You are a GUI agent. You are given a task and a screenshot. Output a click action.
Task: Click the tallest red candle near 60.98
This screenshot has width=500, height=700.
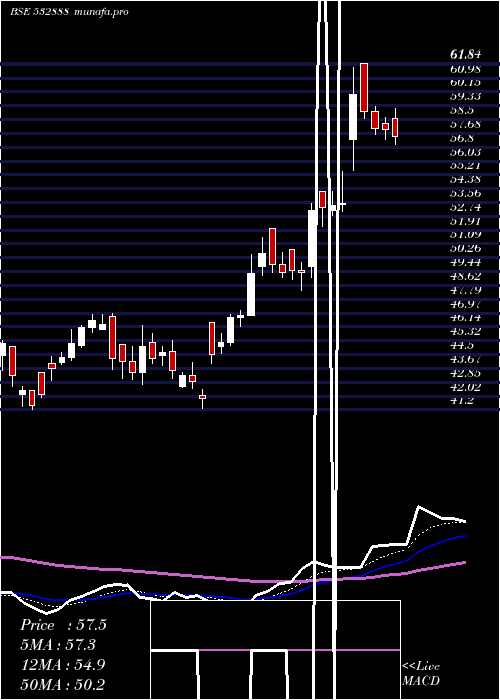(x=364, y=88)
